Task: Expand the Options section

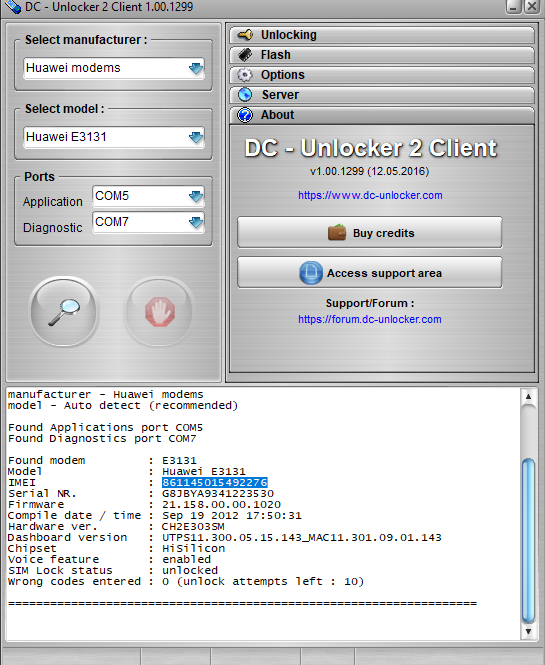Action: pyautogui.click(x=382, y=75)
